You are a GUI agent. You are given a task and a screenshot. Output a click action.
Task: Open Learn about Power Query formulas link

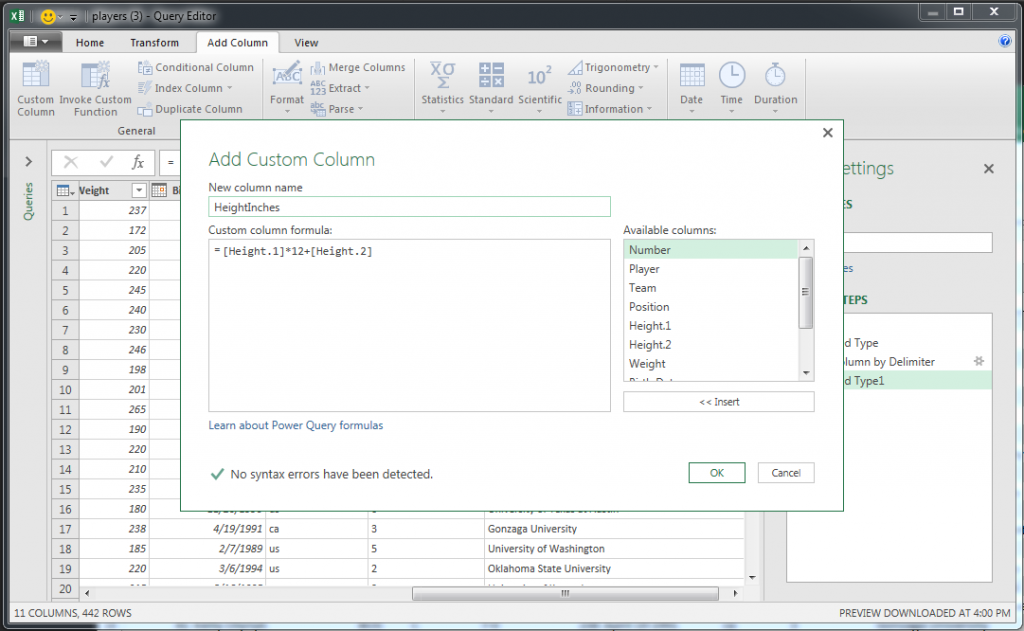click(295, 425)
